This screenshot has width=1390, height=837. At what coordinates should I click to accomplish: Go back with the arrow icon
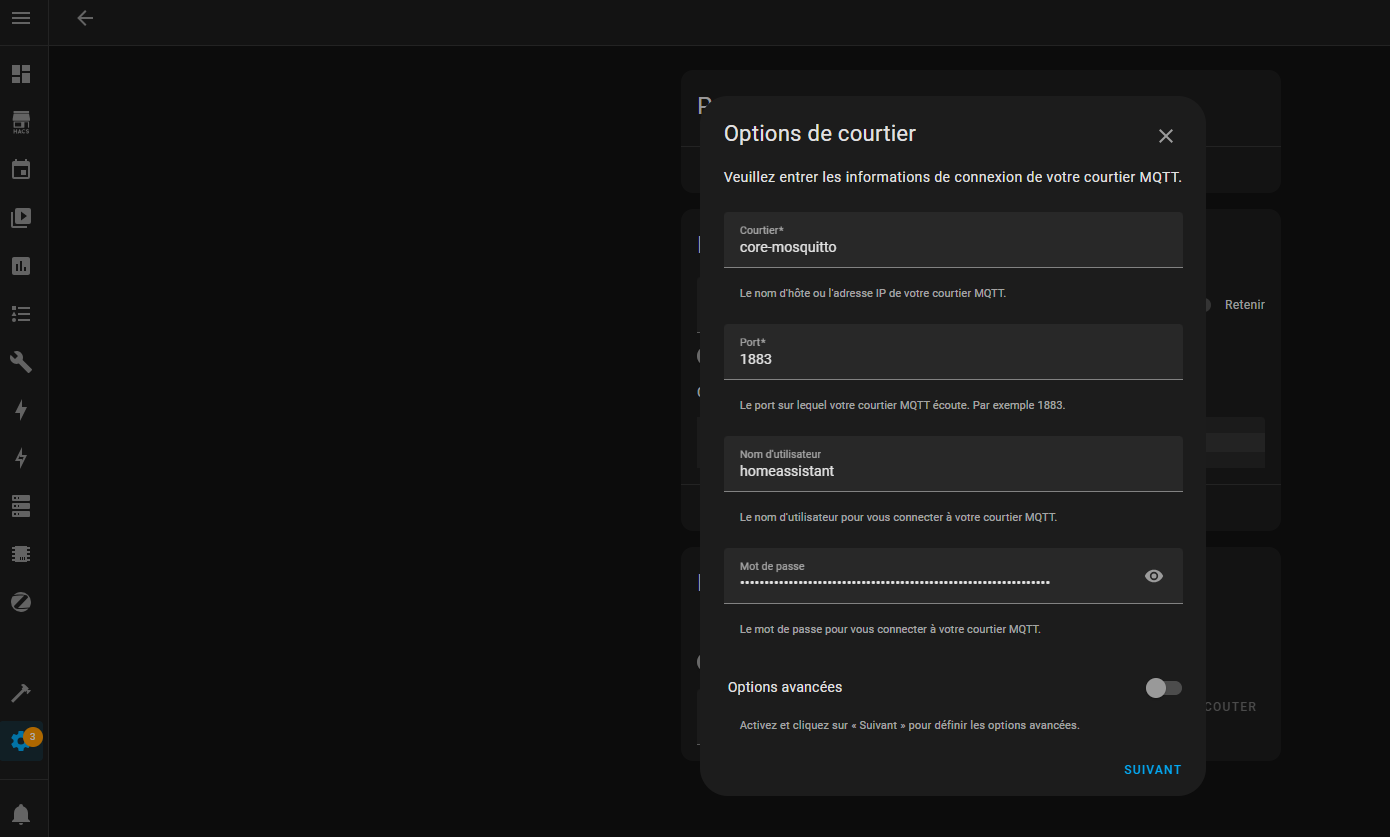(85, 18)
